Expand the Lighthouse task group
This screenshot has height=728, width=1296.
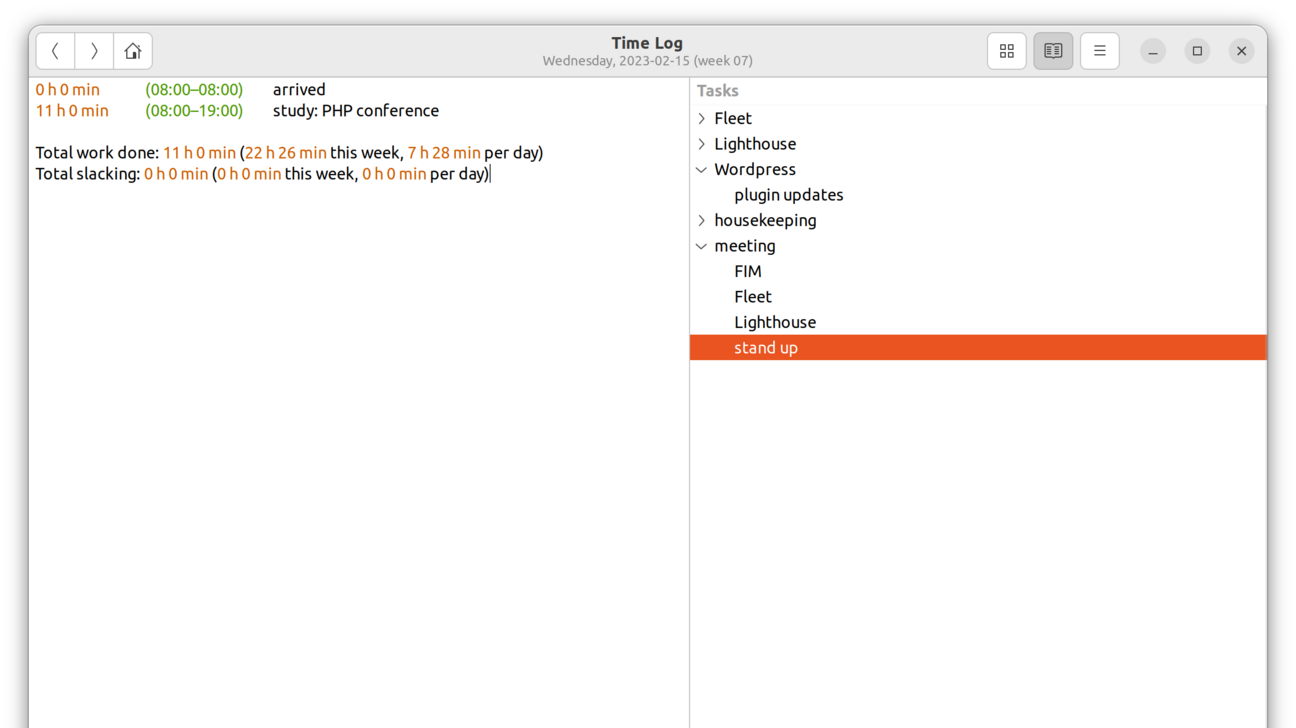(702, 144)
